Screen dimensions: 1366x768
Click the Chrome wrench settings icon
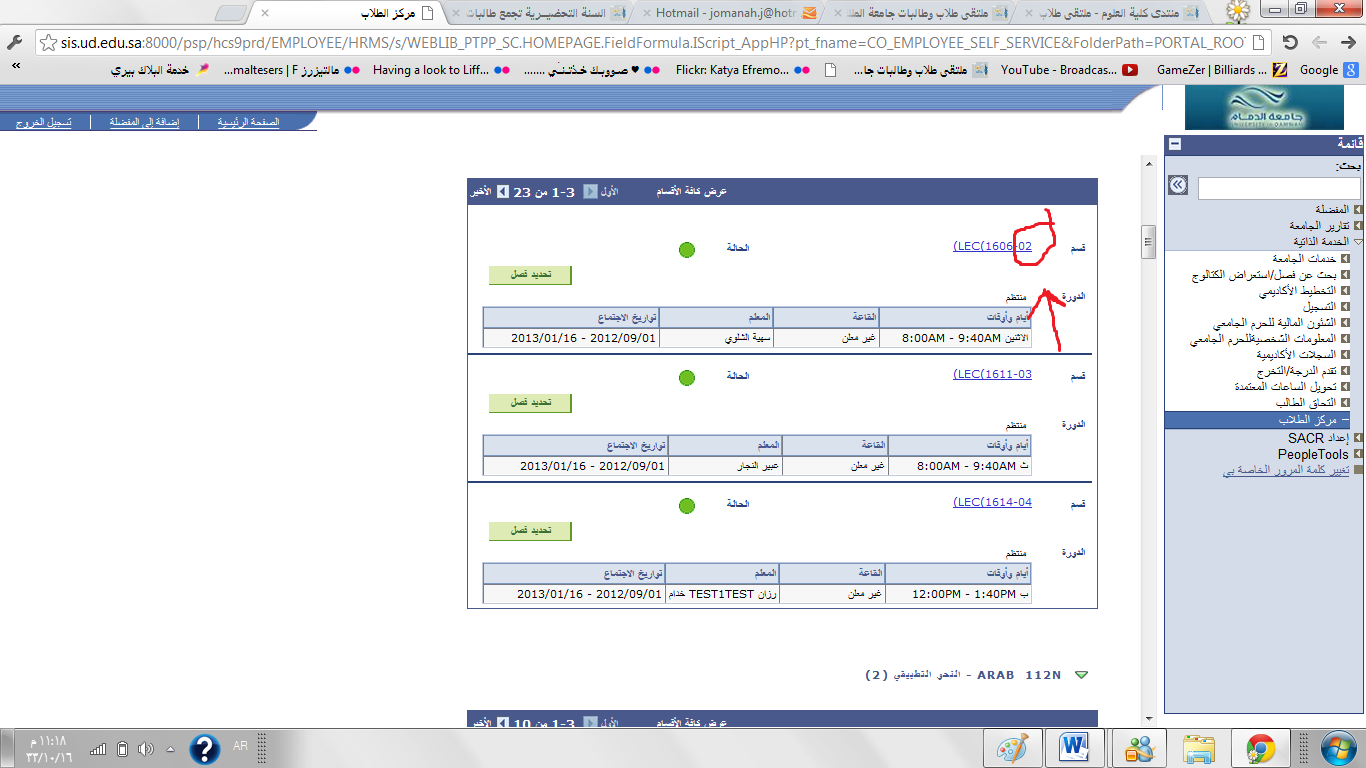pyautogui.click(x=14, y=44)
